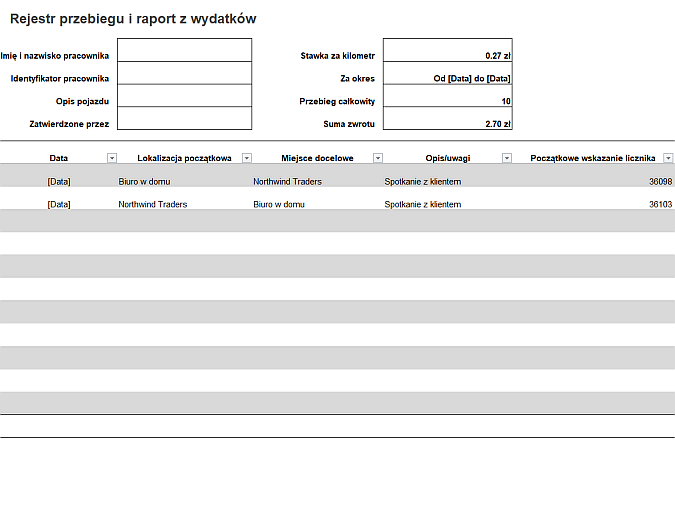Select the Przebieg całkowity value 10
The width and height of the screenshot is (675, 520).
point(448,96)
